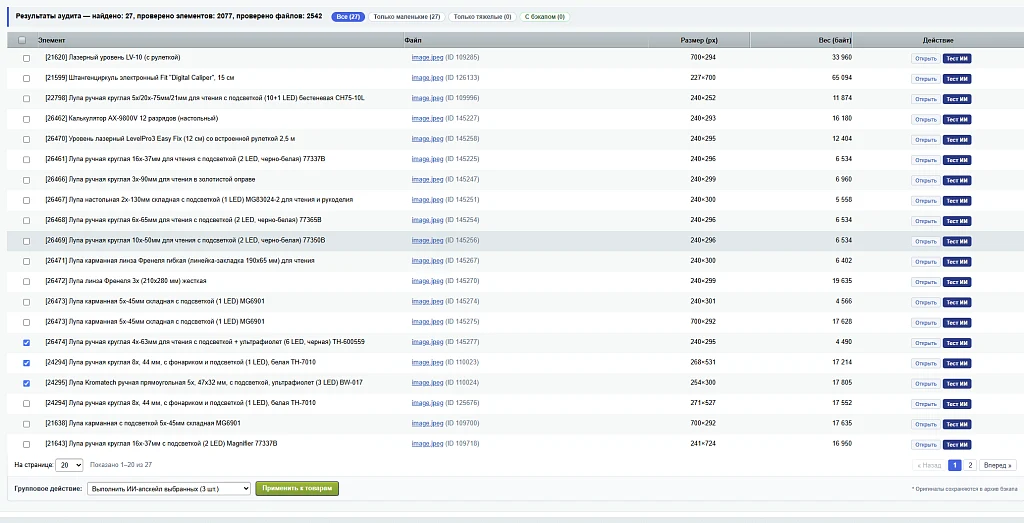1024x523 pixels.
Task: Run 'Тест ИИ' for item 21643
Action: tap(957, 445)
